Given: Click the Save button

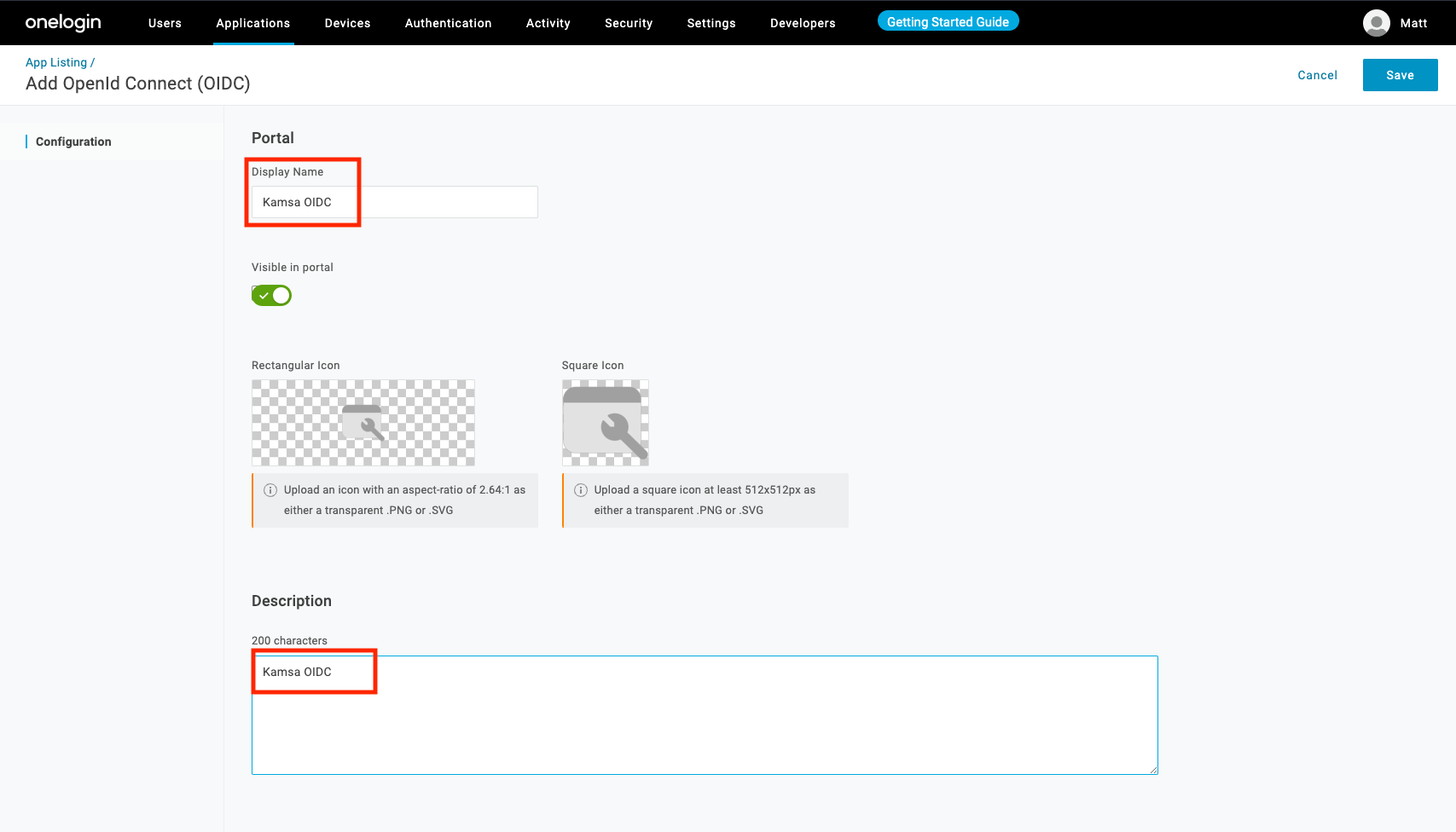Looking at the screenshot, I should point(1401,75).
